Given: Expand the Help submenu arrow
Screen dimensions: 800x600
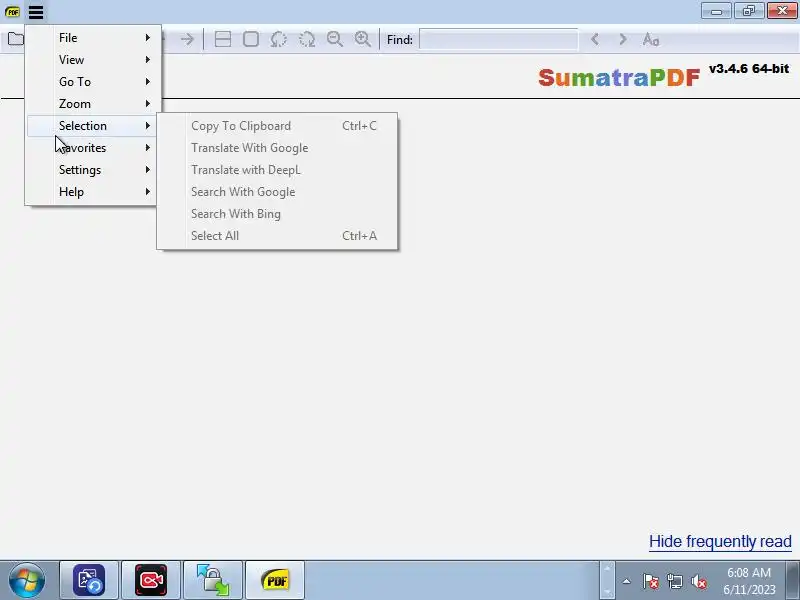Looking at the screenshot, I should click(x=147, y=192).
